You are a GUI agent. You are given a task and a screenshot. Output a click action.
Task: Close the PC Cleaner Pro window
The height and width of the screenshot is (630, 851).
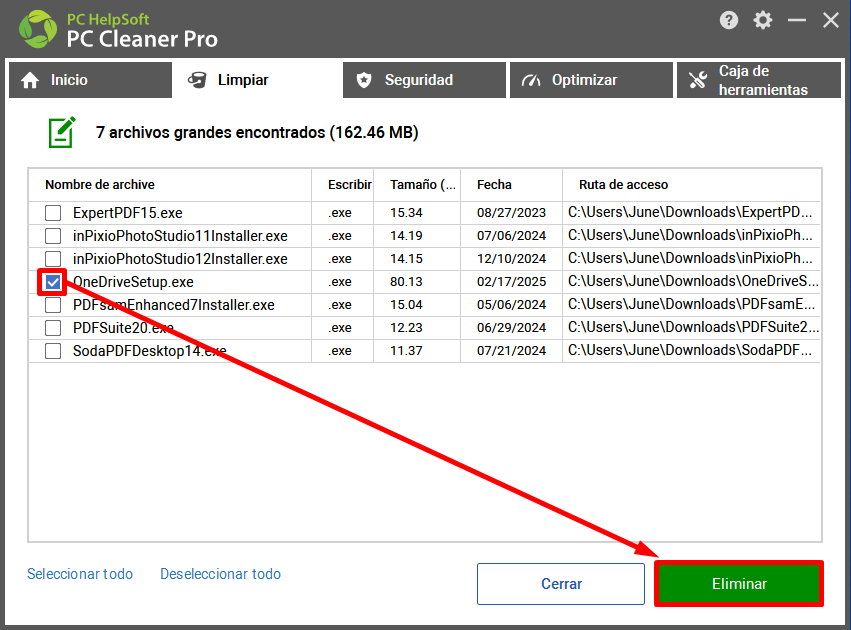830,20
